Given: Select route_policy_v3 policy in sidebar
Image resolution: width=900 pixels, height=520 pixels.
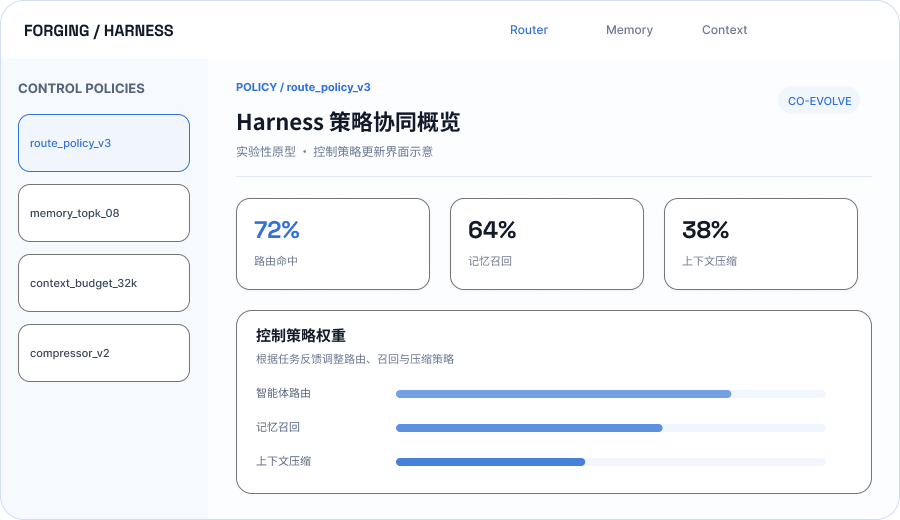Looking at the screenshot, I should (x=104, y=143).
